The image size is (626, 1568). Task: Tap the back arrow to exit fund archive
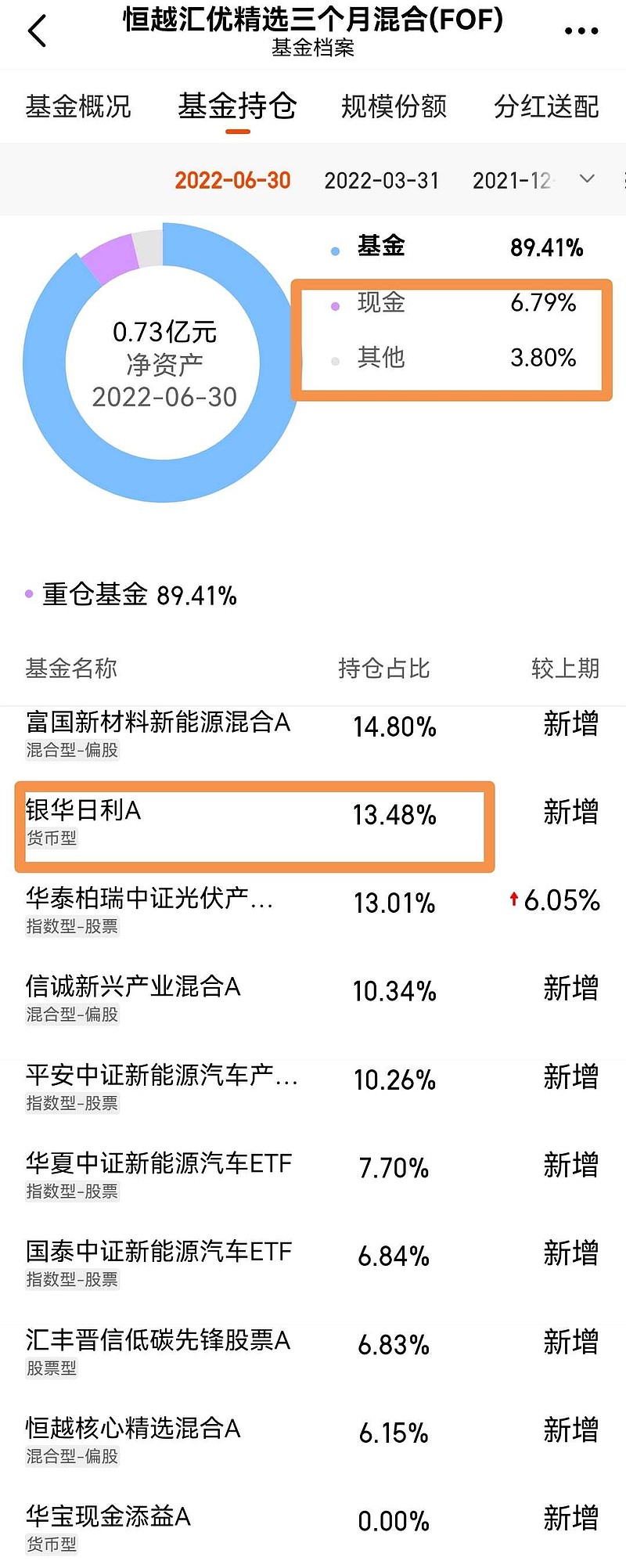[37, 30]
